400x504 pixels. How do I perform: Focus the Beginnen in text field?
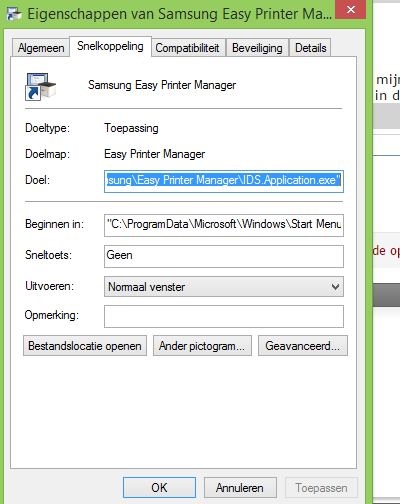point(224,225)
